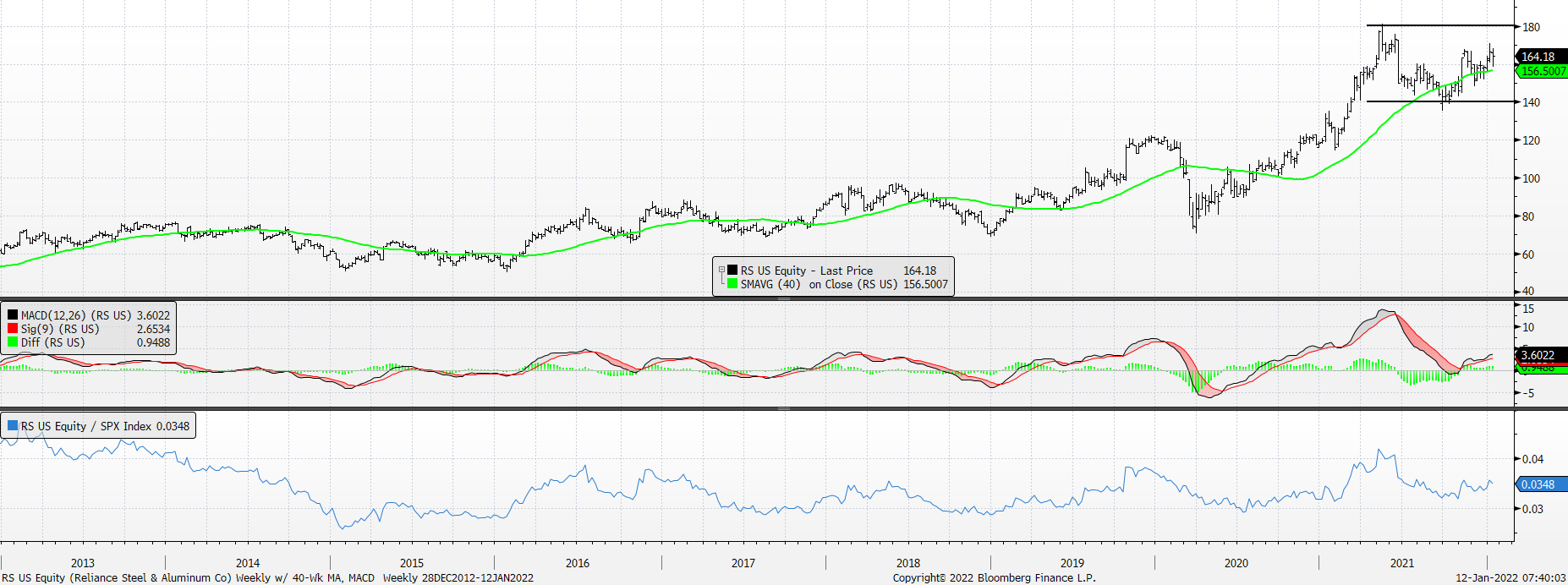The height and width of the screenshot is (585, 1568).
Task: Click the 10 label on the MACD axis
Action: (x=1528, y=327)
